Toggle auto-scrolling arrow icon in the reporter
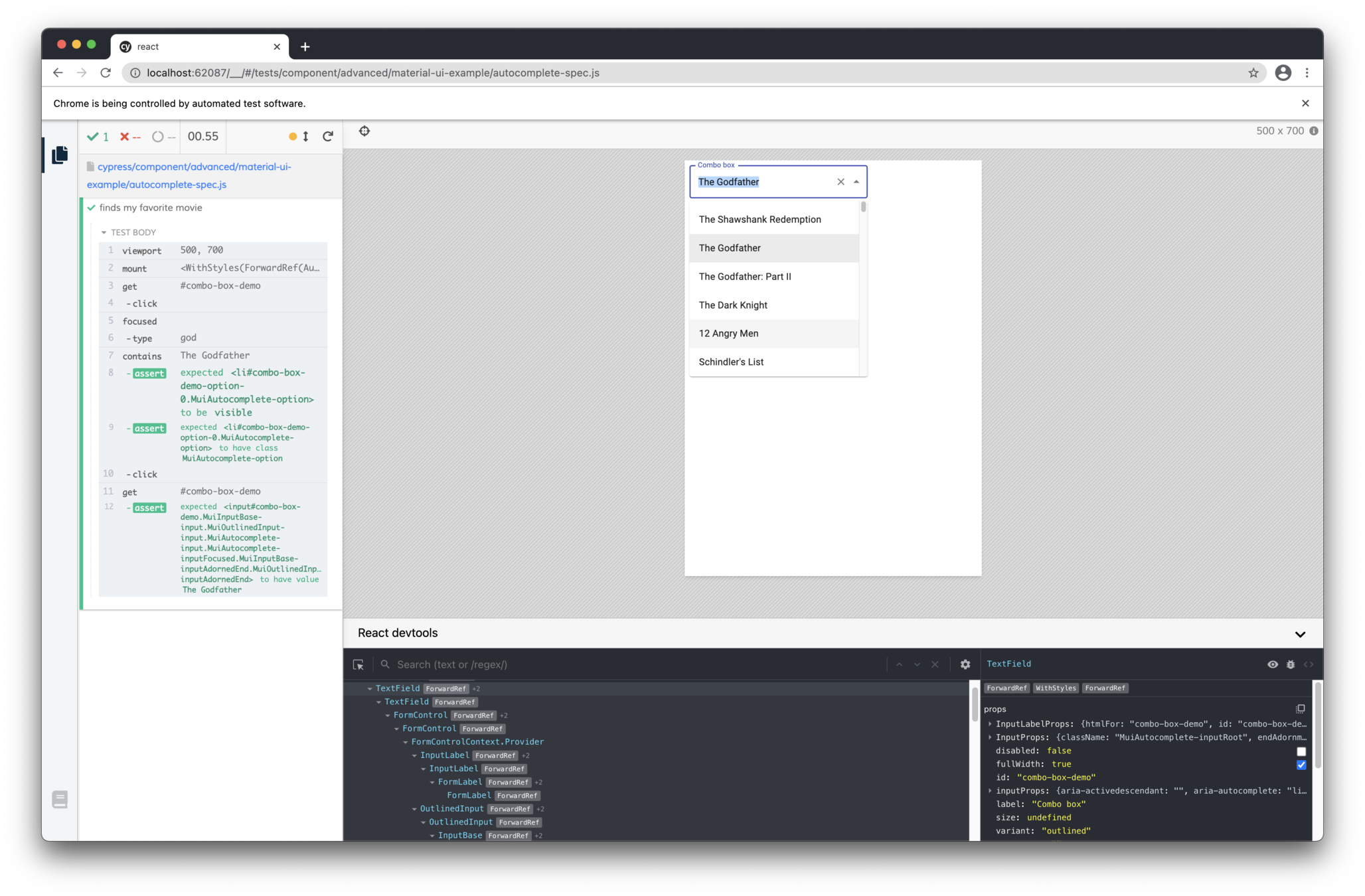This screenshot has height=896, width=1365. click(305, 136)
